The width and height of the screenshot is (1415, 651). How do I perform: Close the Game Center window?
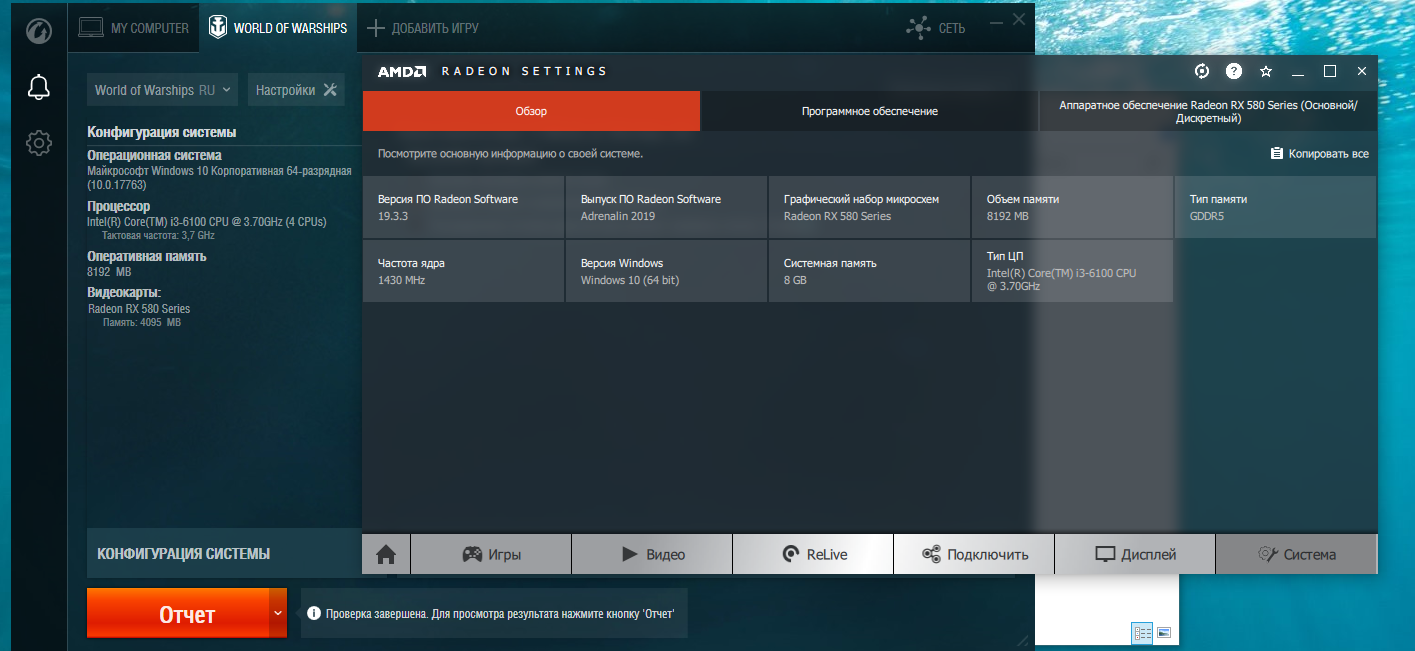(1019, 20)
